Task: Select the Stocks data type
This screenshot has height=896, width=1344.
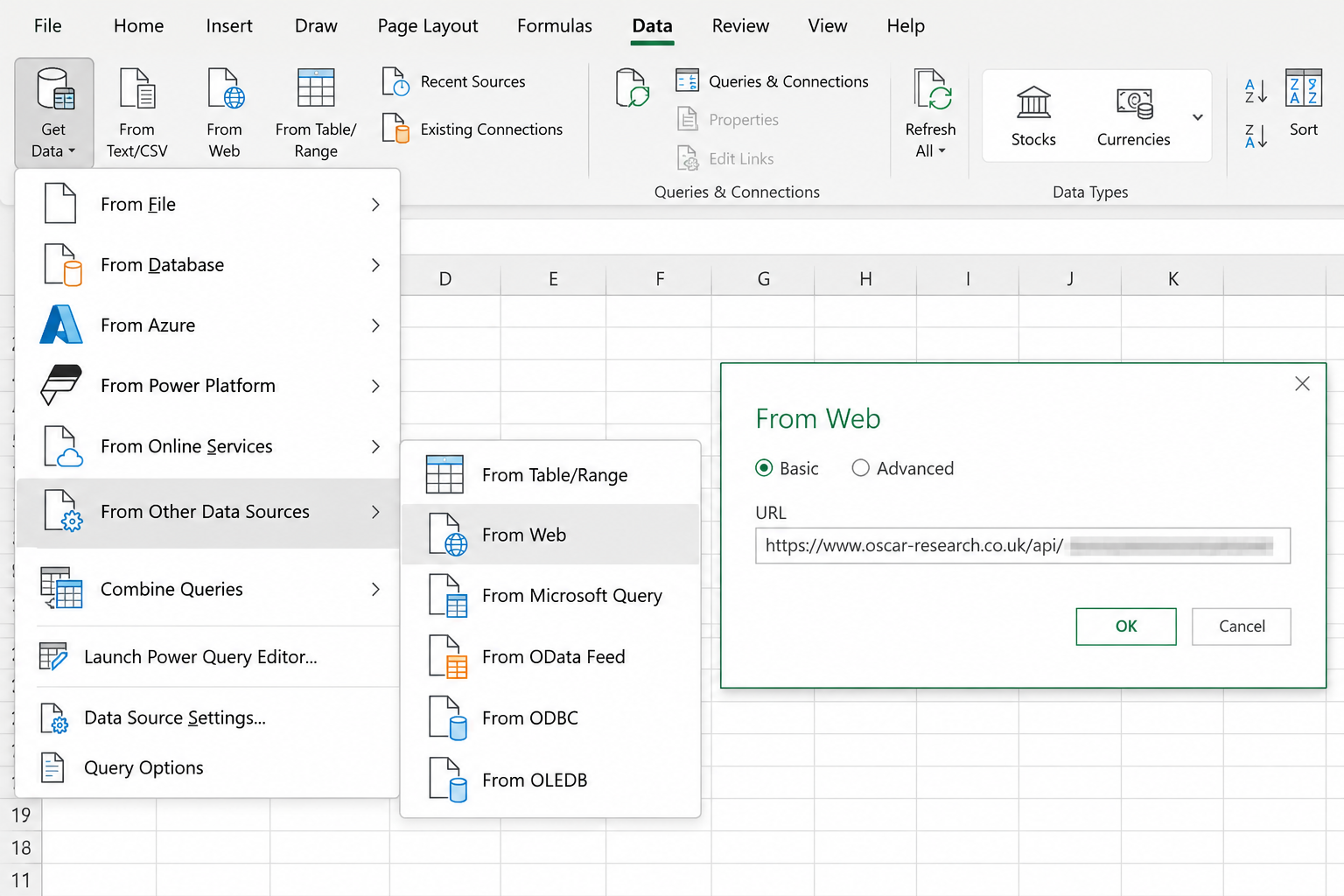Action: pos(1033,115)
